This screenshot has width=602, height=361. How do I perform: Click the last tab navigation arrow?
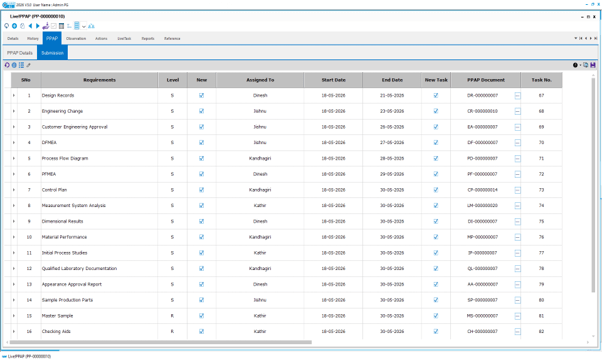click(595, 38)
